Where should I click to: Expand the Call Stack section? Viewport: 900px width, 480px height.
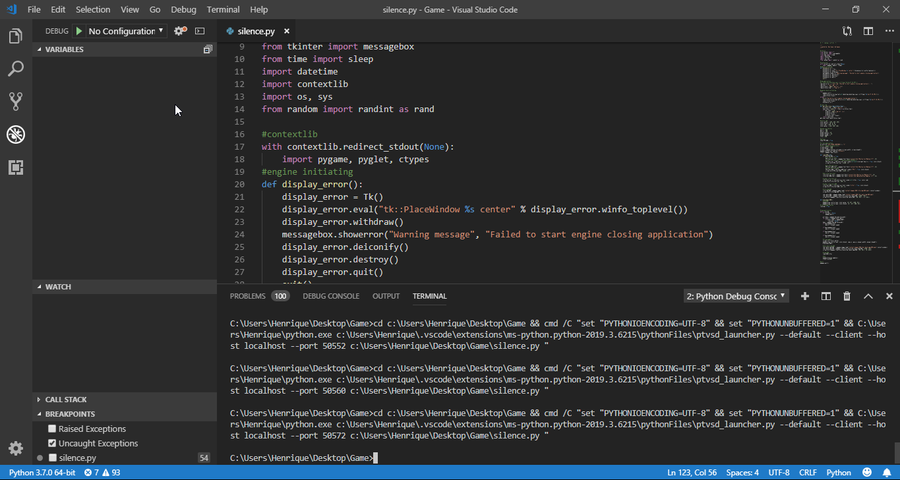(x=125, y=399)
